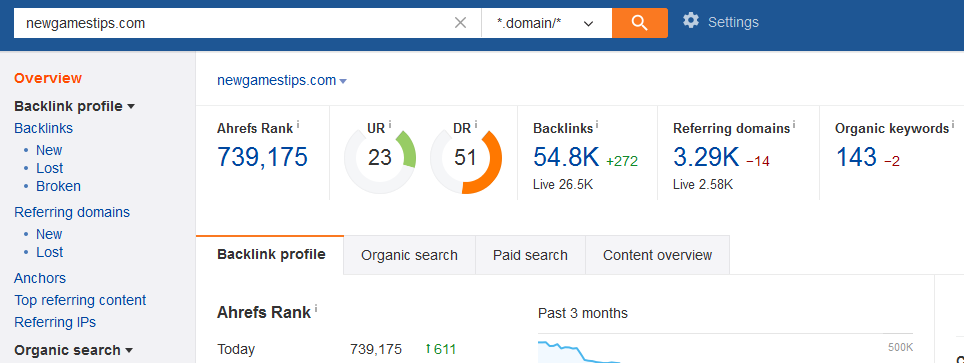Viewport: 964px width, 363px height.
Task: Open the Paid search tab
Action: click(530, 255)
